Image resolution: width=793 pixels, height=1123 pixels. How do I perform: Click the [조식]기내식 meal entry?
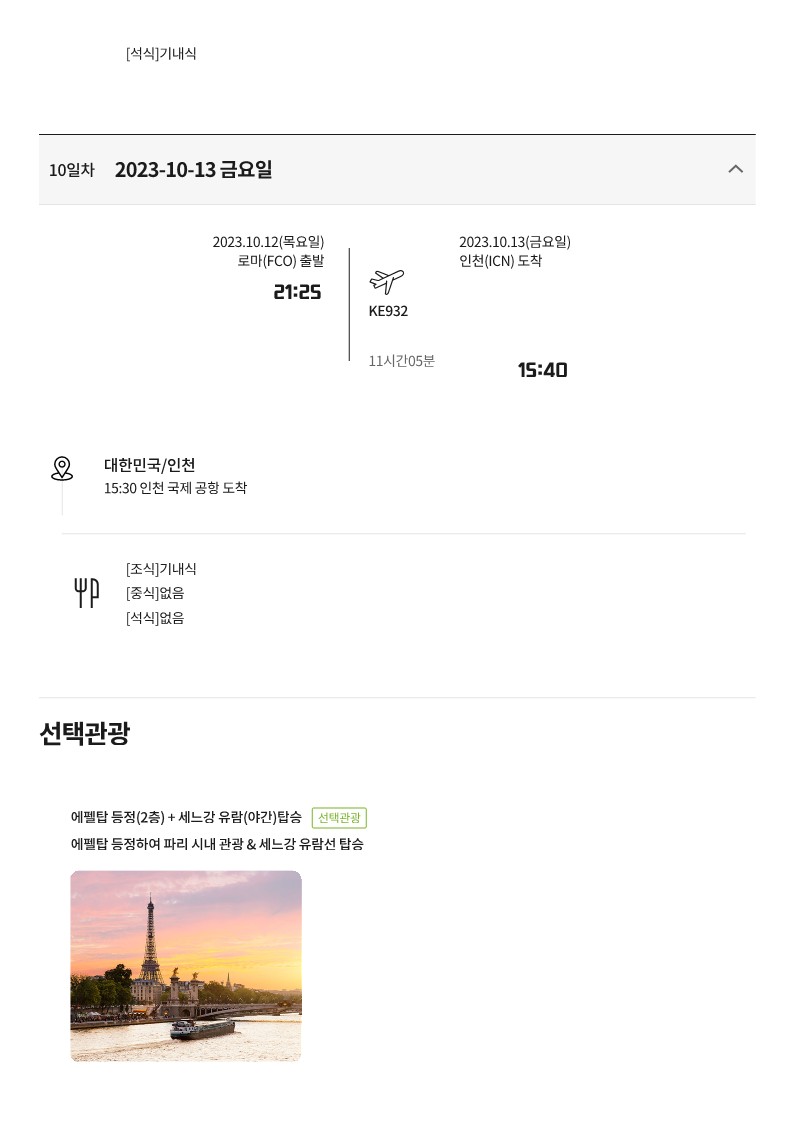161,569
